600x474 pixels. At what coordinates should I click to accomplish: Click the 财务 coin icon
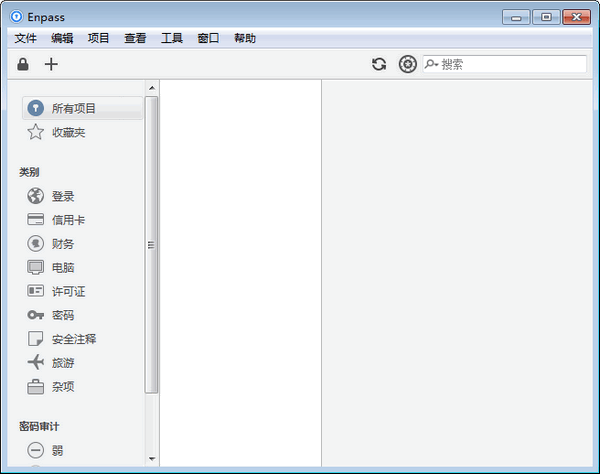[36, 243]
